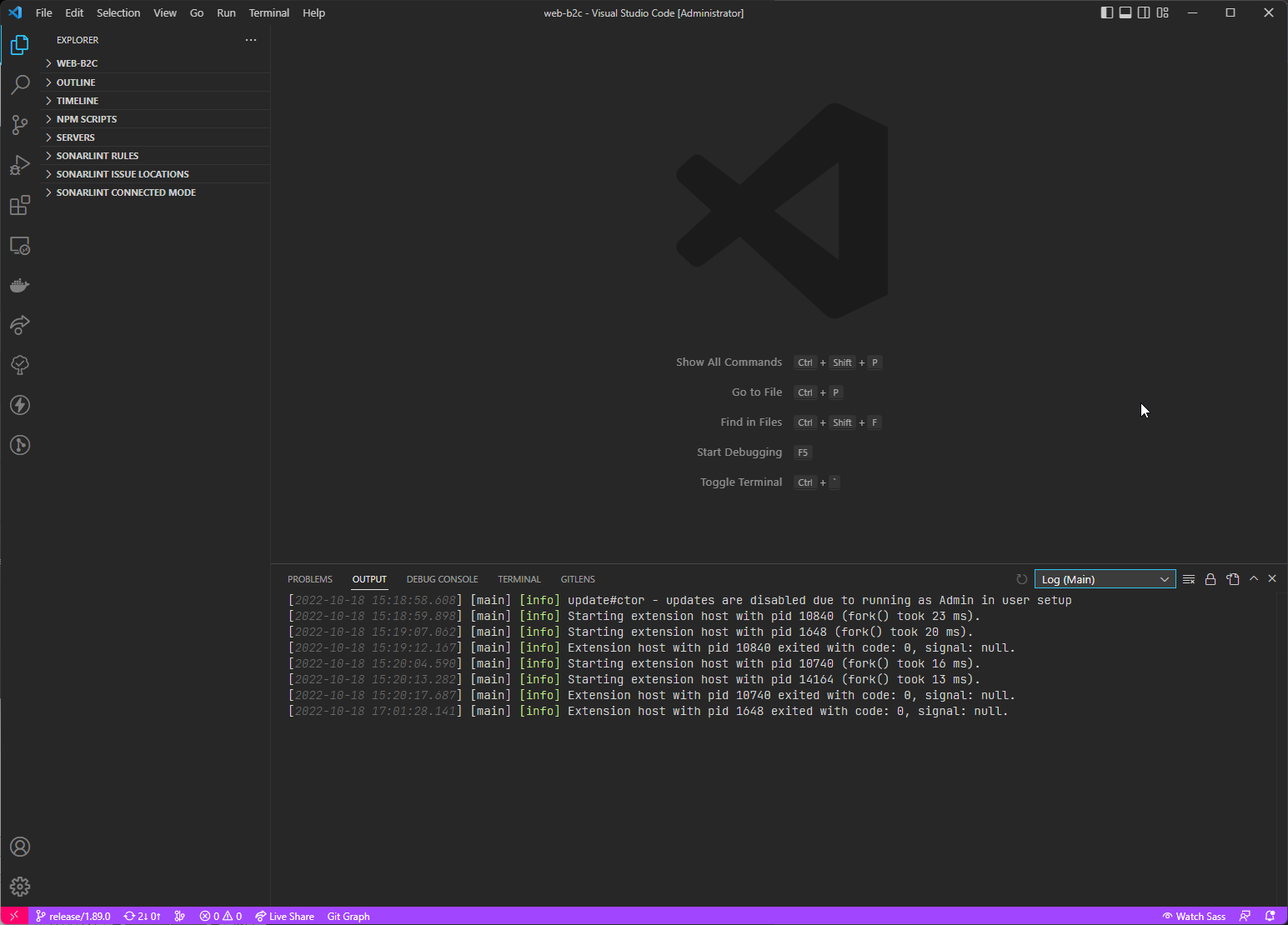Start a Live Share session

pos(284,916)
